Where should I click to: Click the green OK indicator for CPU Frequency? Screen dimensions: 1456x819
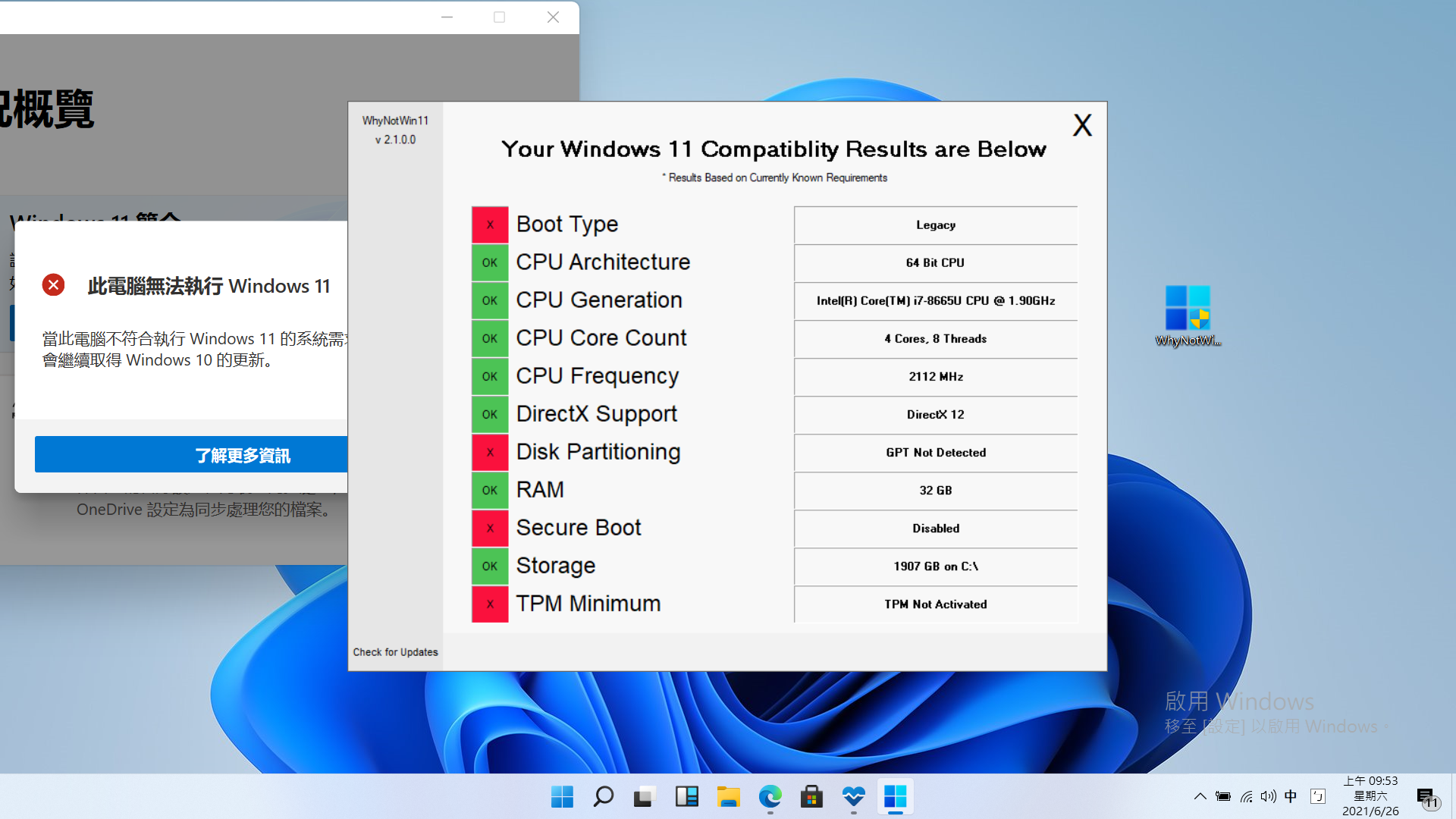(490, 376)
